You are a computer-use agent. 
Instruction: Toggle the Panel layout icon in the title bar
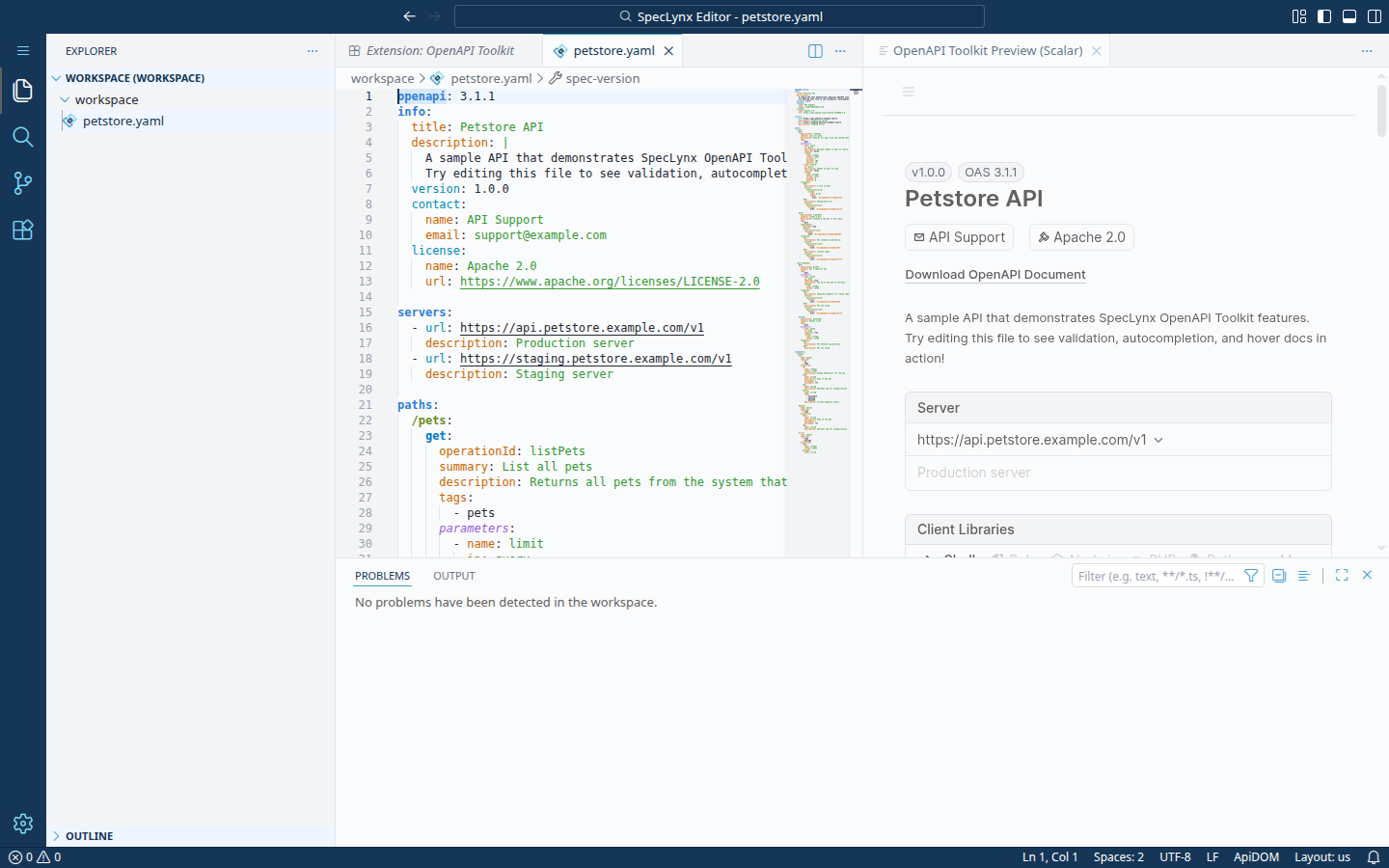pos(1349,16)
